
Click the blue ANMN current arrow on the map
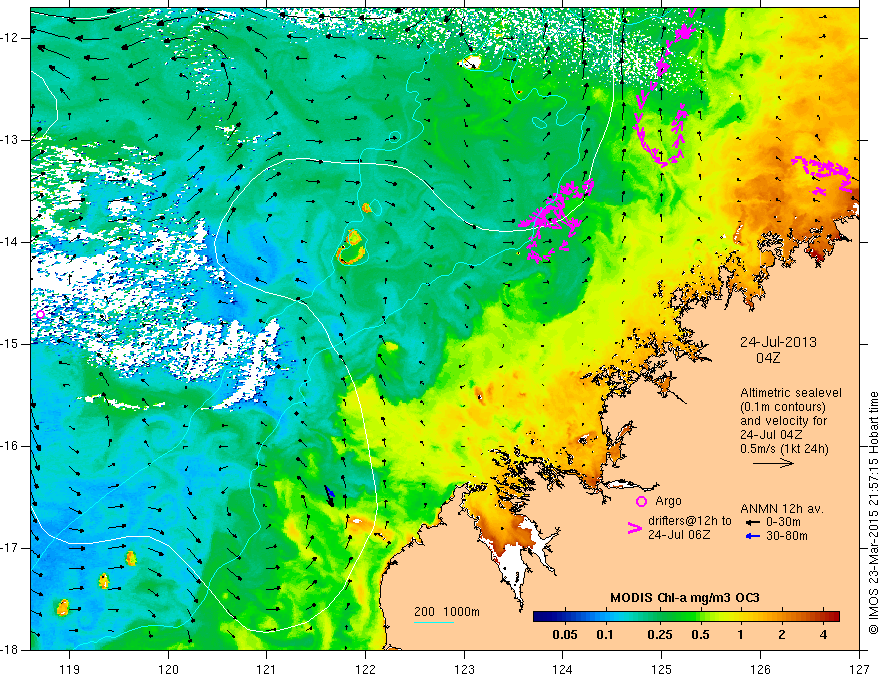[329, 492]
